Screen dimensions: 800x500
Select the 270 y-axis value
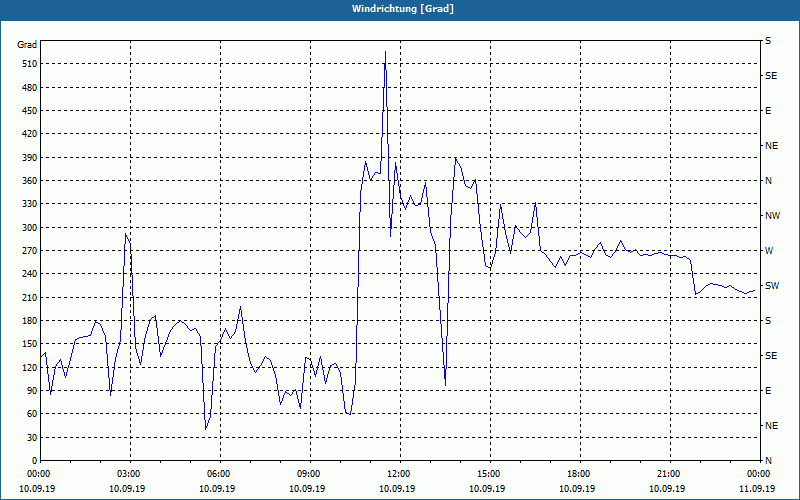pos(30,251)
